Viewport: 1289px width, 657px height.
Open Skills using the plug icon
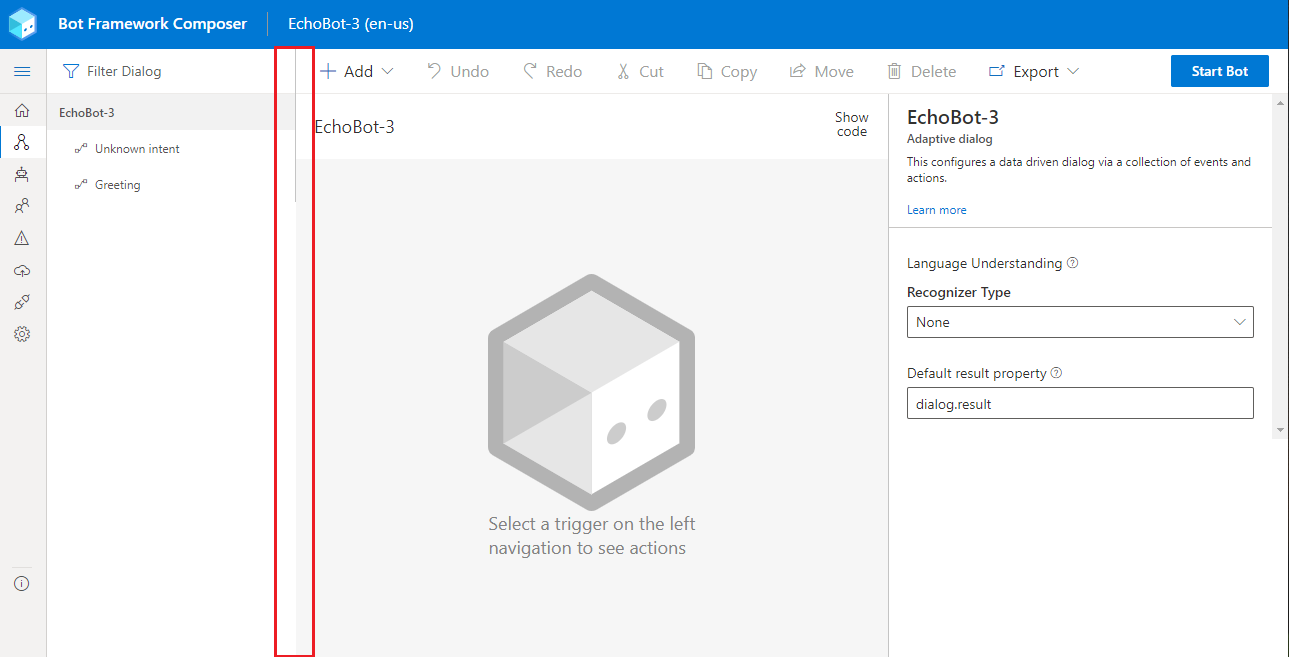[22, 302]
